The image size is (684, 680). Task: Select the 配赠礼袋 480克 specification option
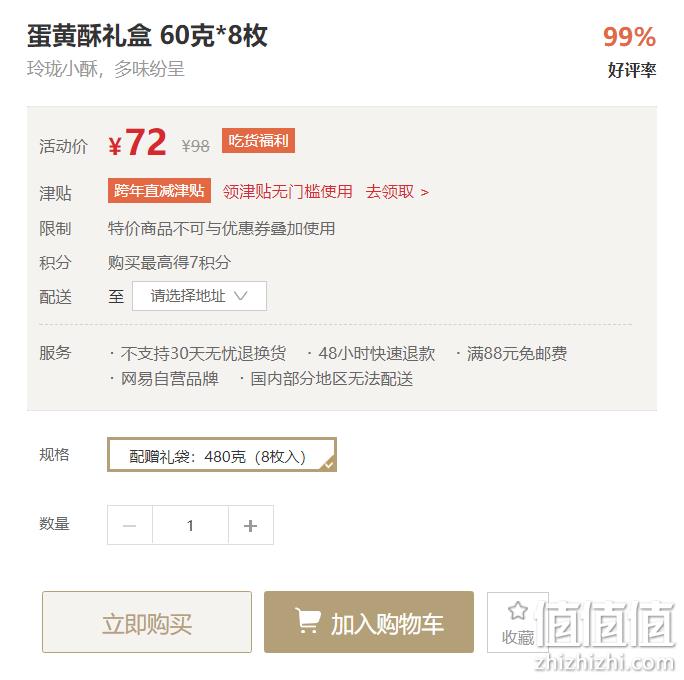pos(222,454)
